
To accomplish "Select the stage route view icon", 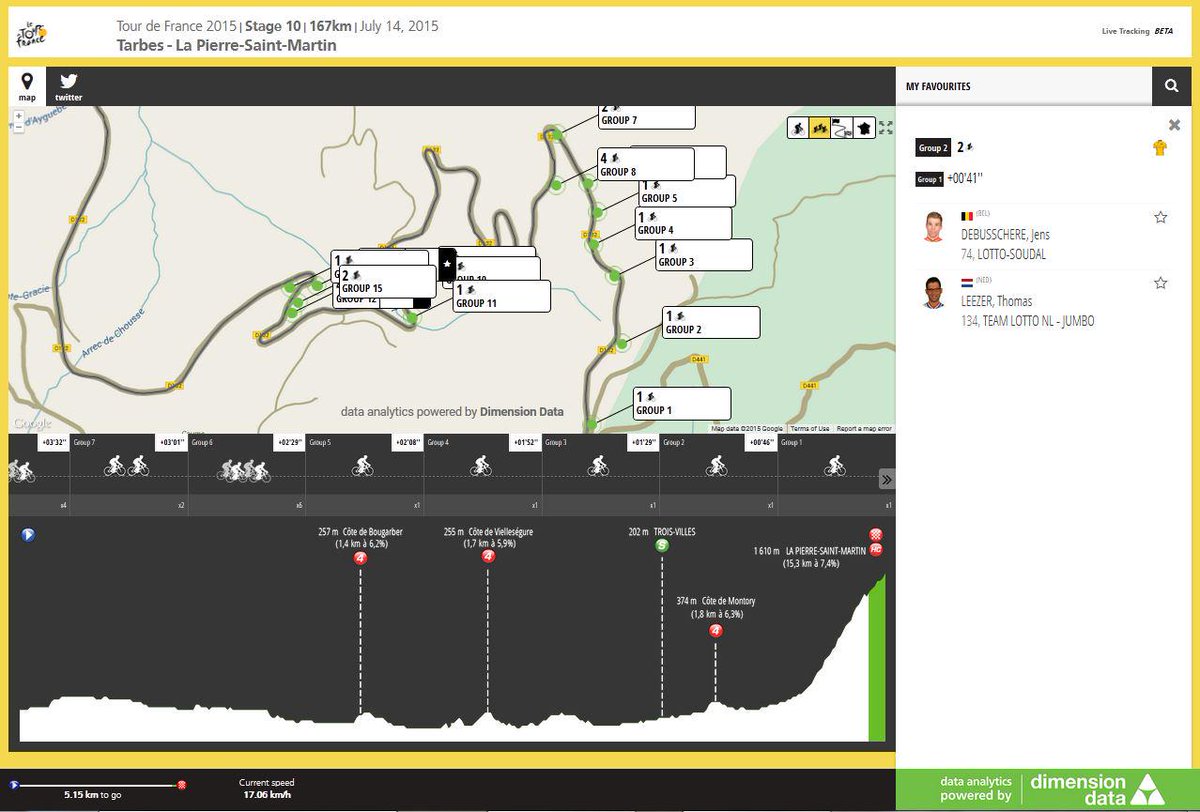I will pyautogui.click(x=841, y=128).
